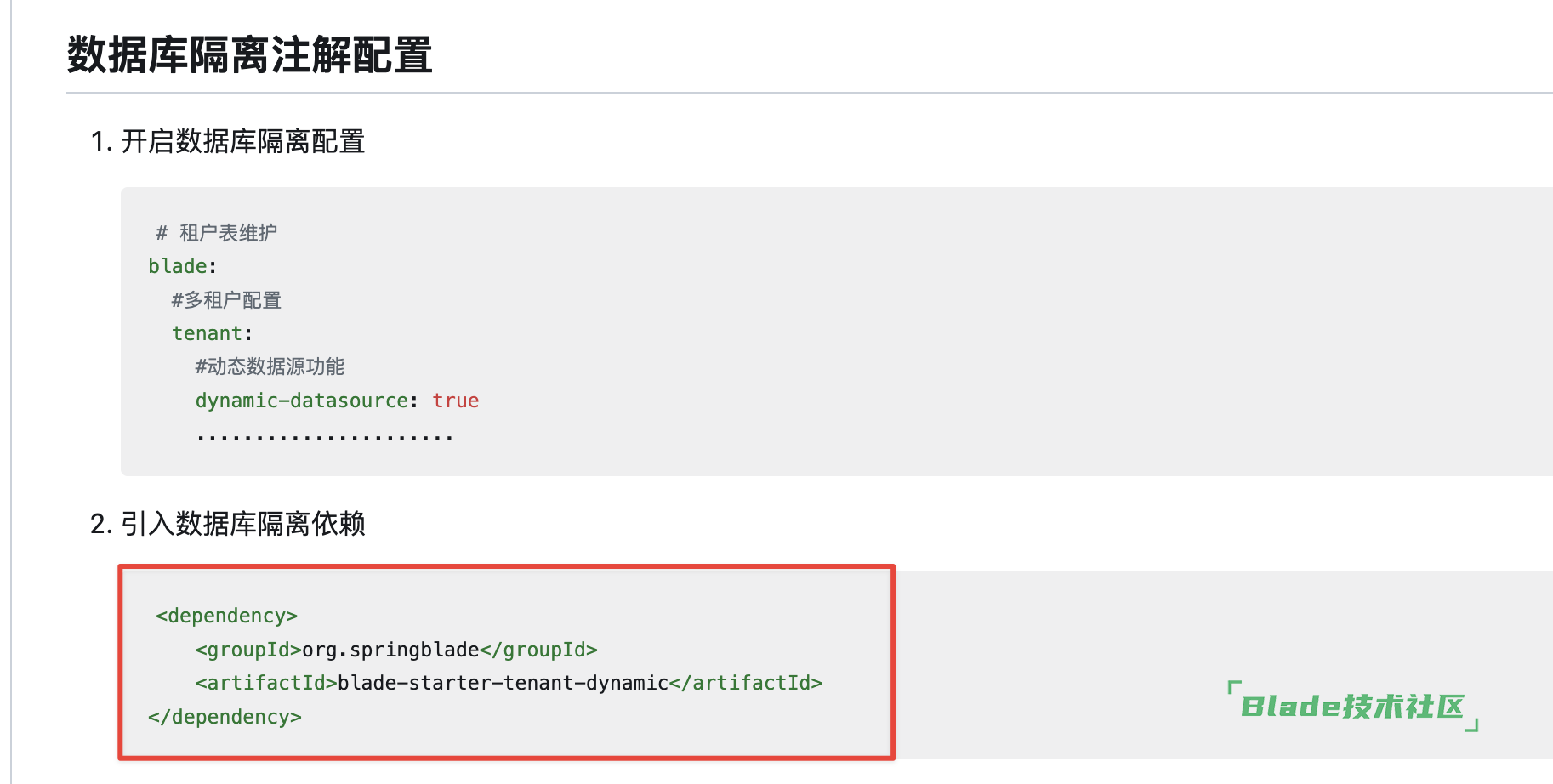1553x784 pixels.
Task: Click blade-starter-tenant-dynamic artifactId text
Action: 503,683
